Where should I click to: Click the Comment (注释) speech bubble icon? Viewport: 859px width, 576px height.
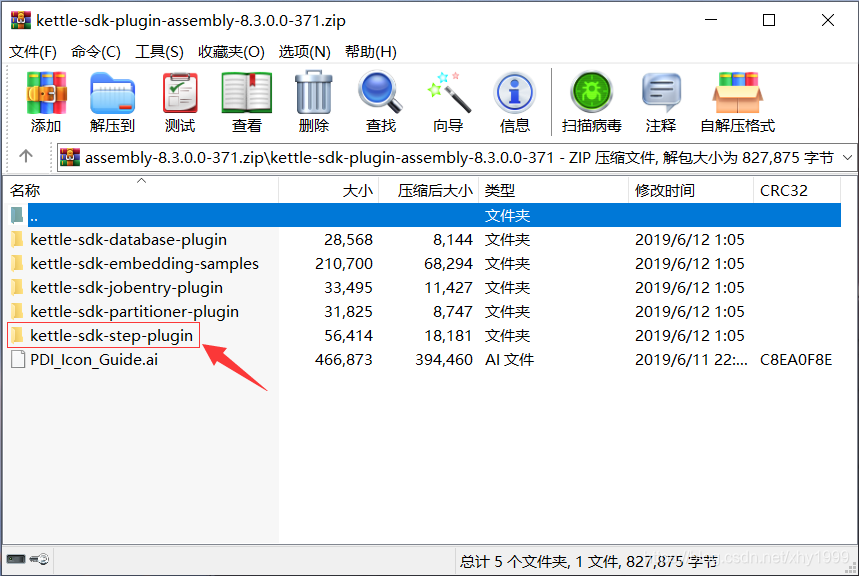coord(661,92)
